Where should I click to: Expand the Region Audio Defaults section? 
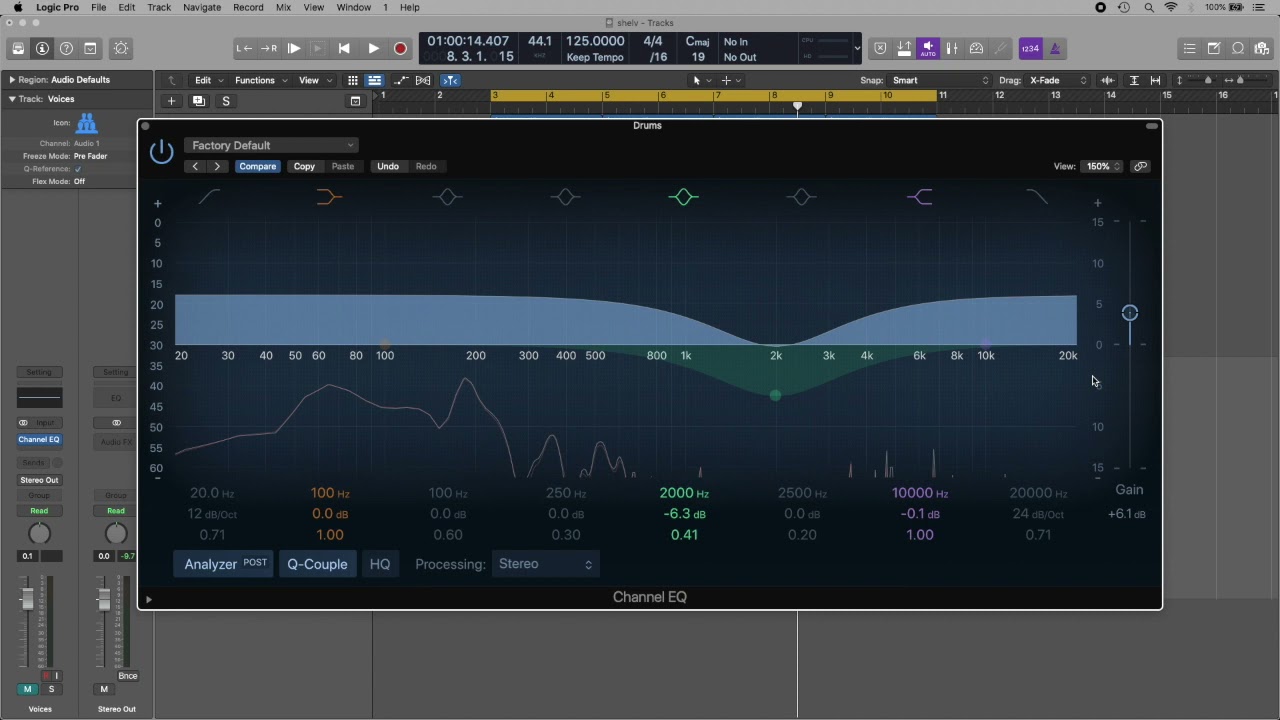12,80
